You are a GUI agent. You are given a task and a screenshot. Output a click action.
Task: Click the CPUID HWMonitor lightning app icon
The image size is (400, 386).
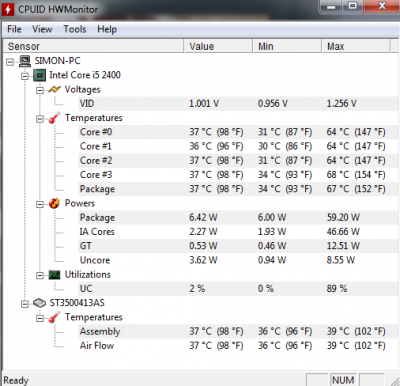coord(8,9)
